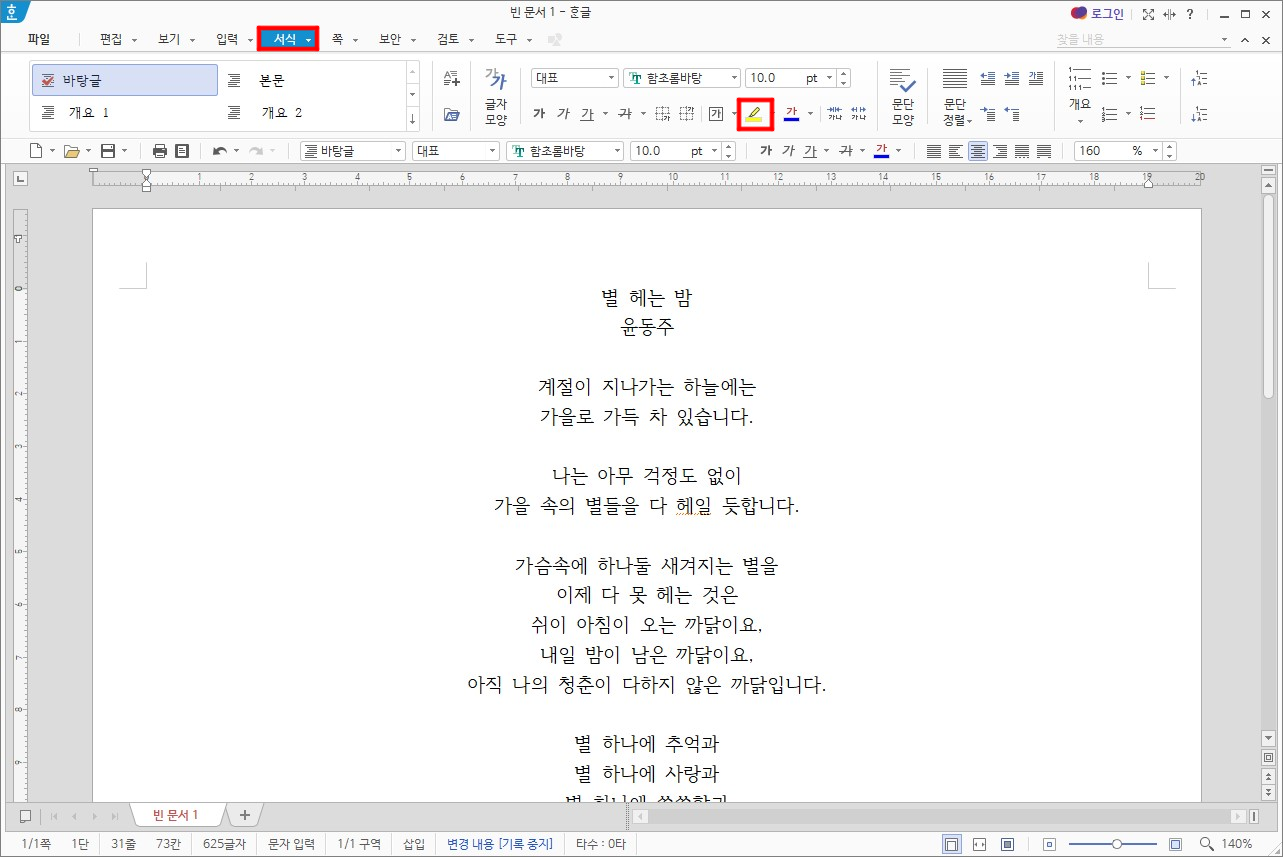This screenshot has height=857, width=1283.
Task: Expand the font color dropdown arrow in ribbon
Action: (810, 113)
